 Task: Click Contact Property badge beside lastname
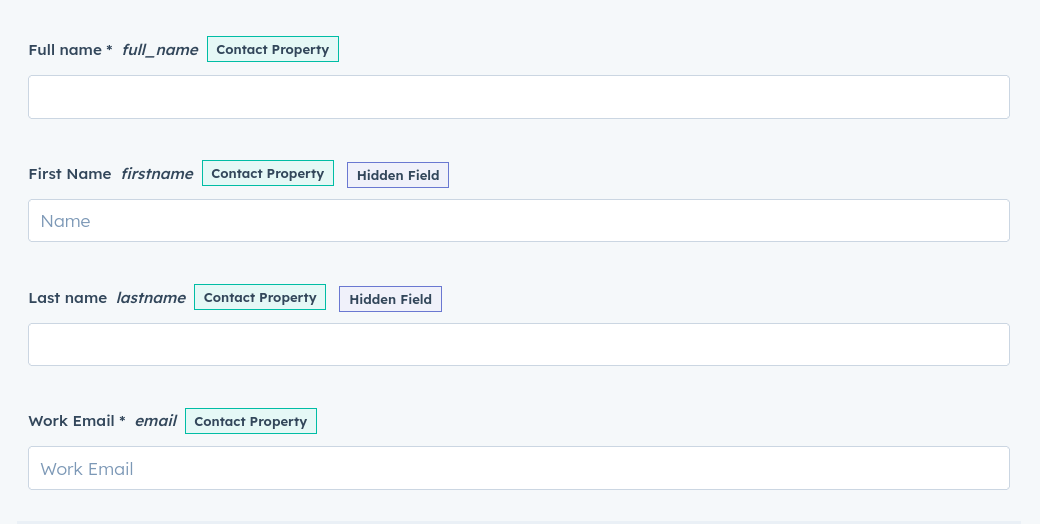(x=260, y=297)
